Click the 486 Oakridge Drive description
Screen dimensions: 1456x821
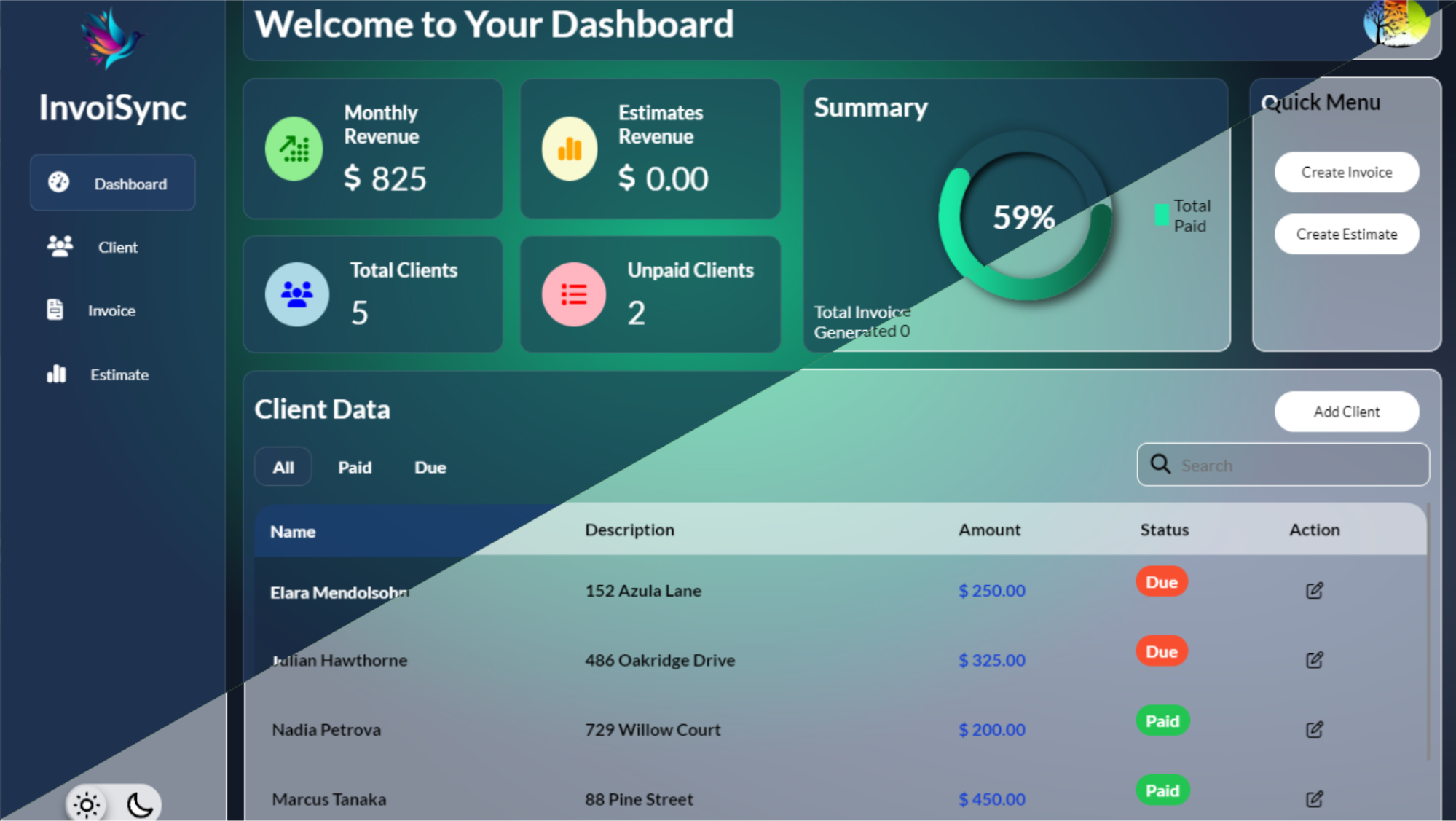pyautogui.click(x=660, y=660)
